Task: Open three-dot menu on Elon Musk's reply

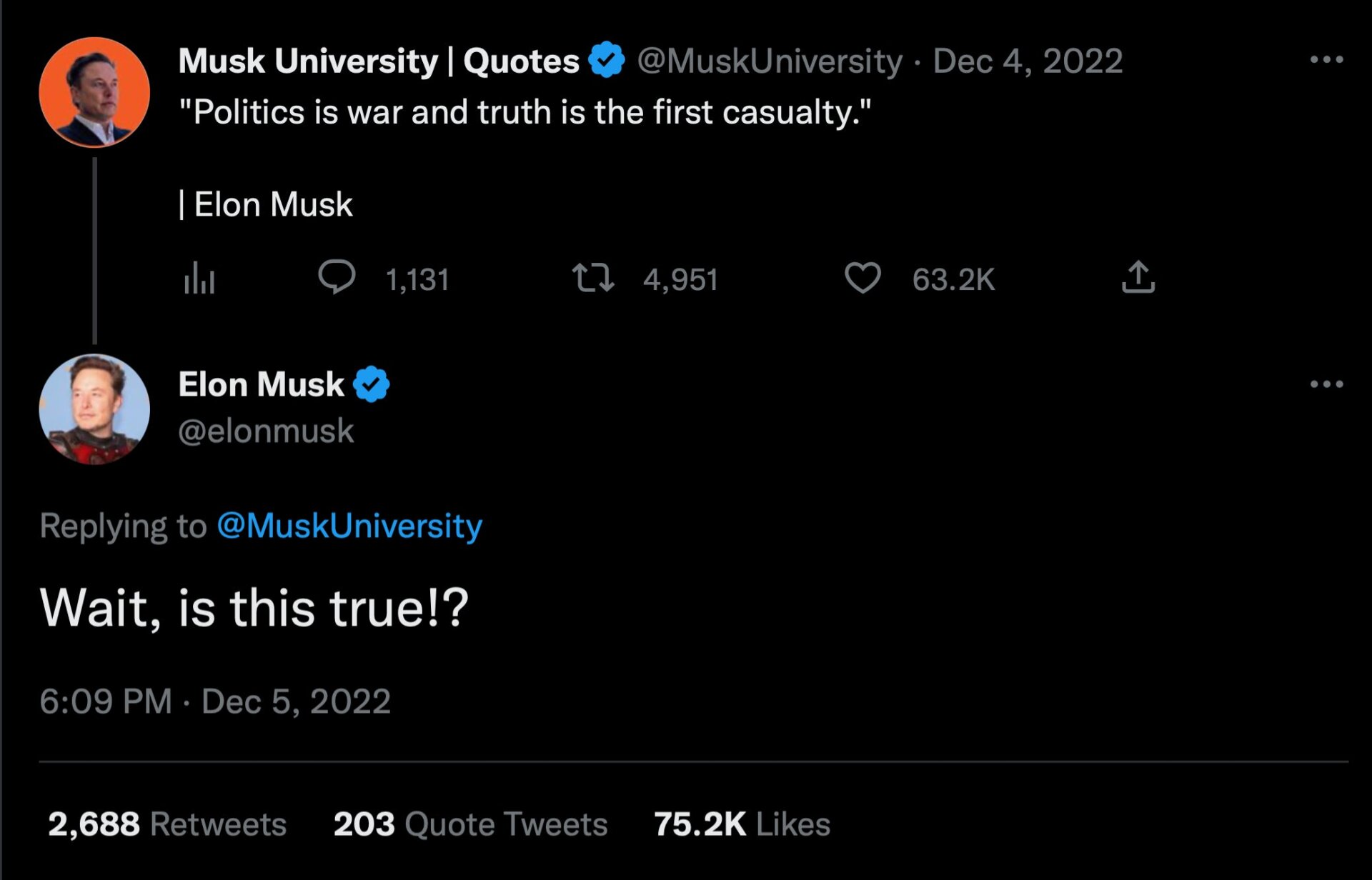Action: 1326,384
